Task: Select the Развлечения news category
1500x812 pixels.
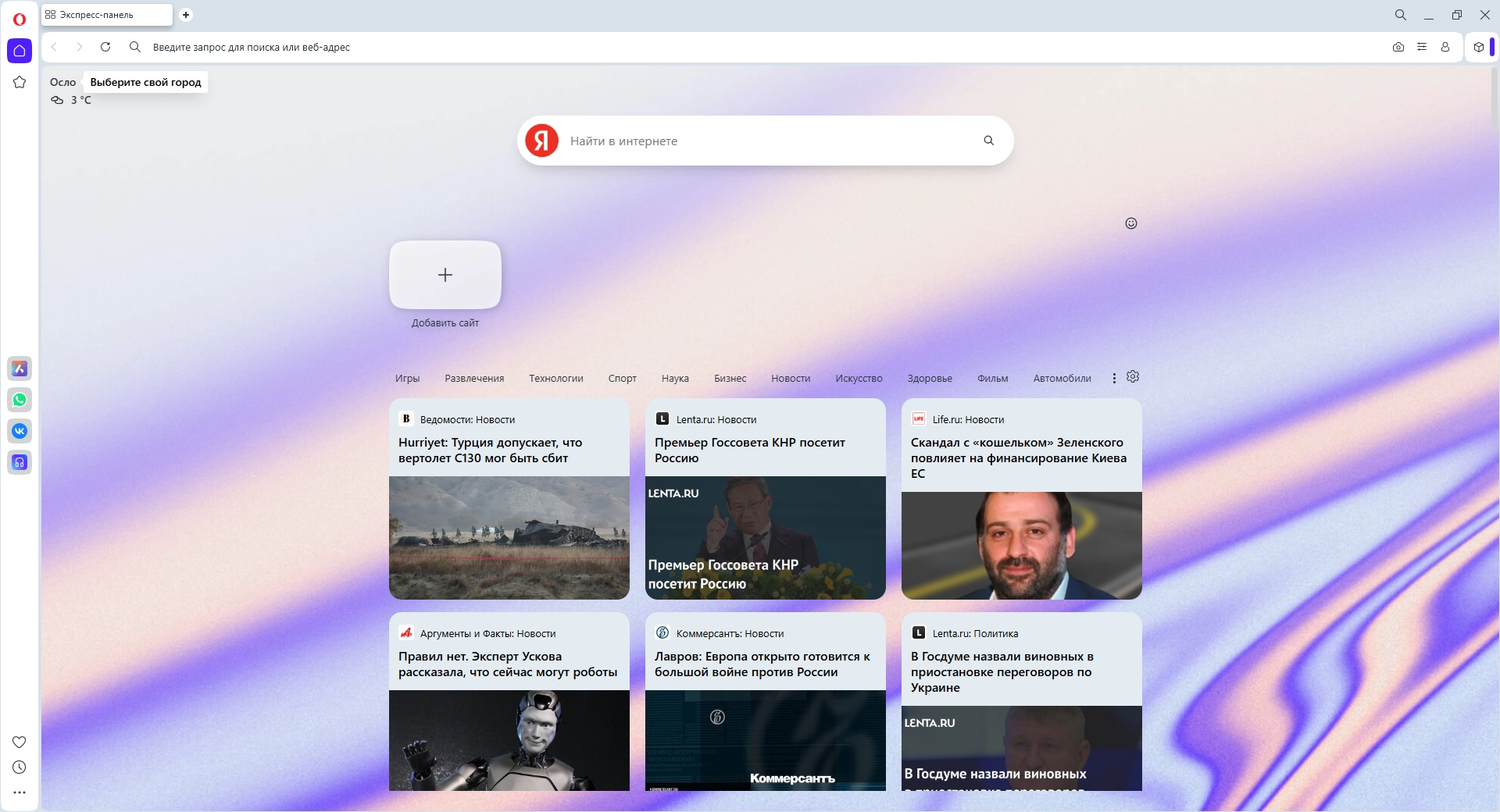Action: pos(474,379)
